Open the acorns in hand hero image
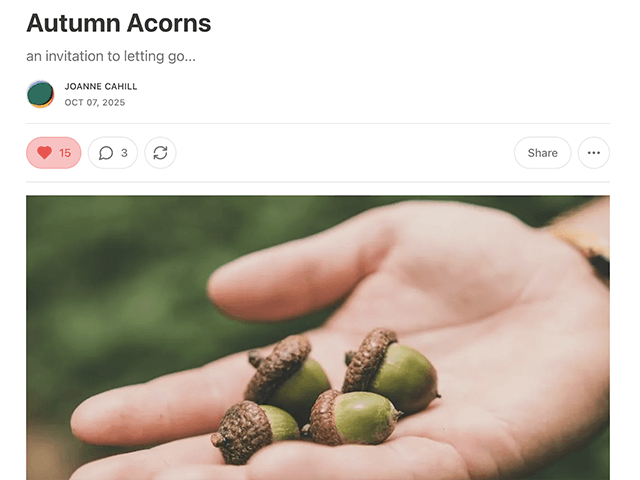This screenshot has height=480, width=640. pos(318,338)
